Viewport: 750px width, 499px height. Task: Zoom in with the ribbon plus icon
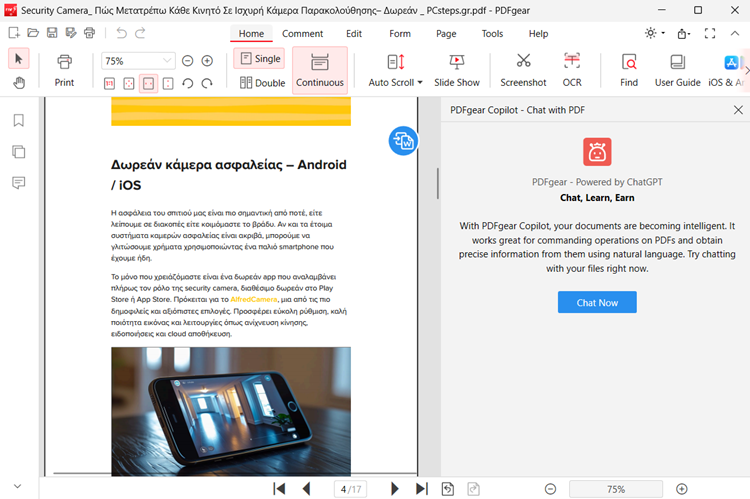point(207,61)
